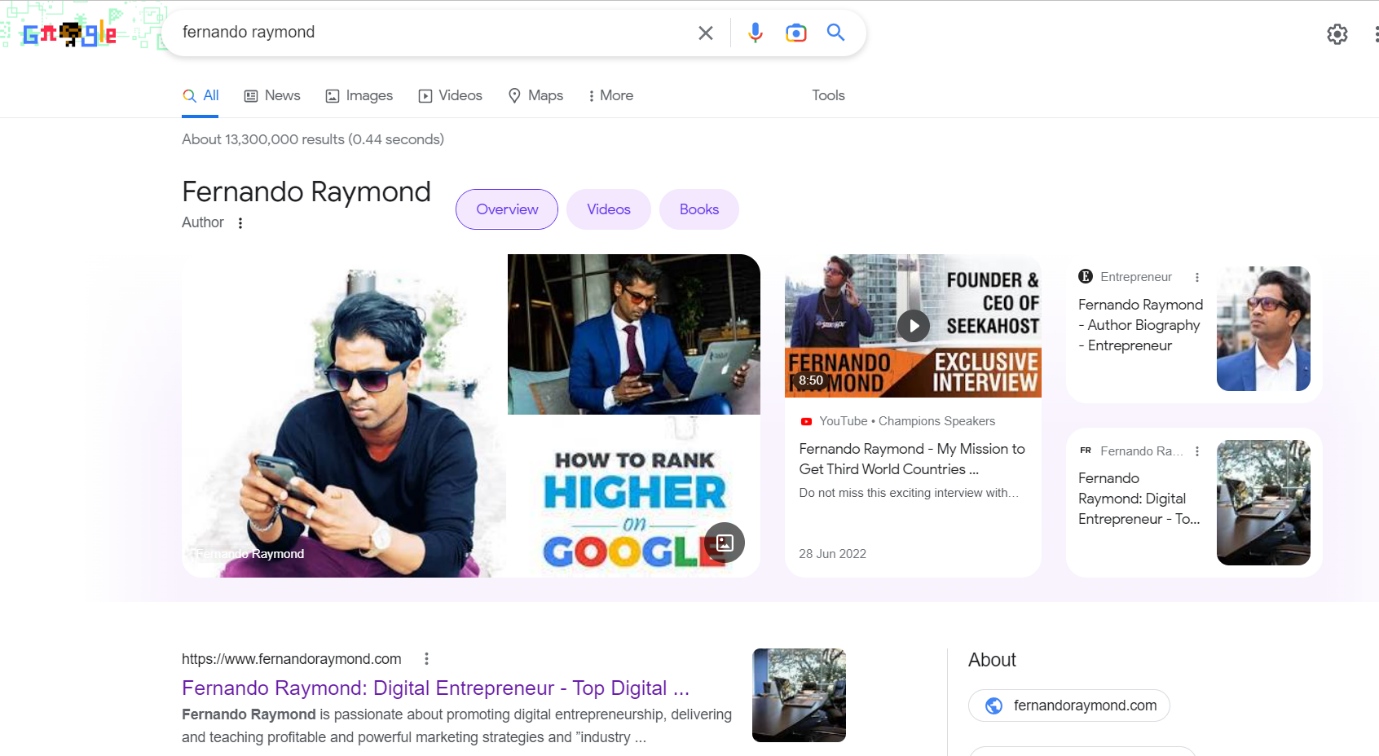Click the Author subtitle label
The height and width of the screenshot is (756, 1379).
(203, 223)
